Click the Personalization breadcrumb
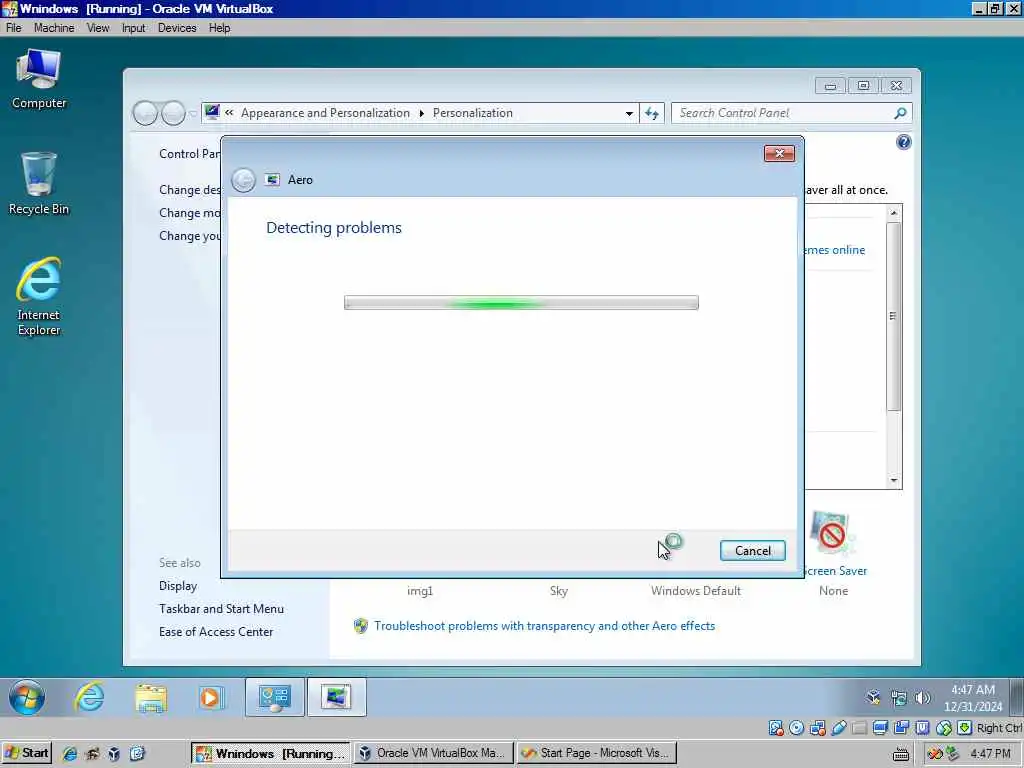1024x768 pixels. 472,113
